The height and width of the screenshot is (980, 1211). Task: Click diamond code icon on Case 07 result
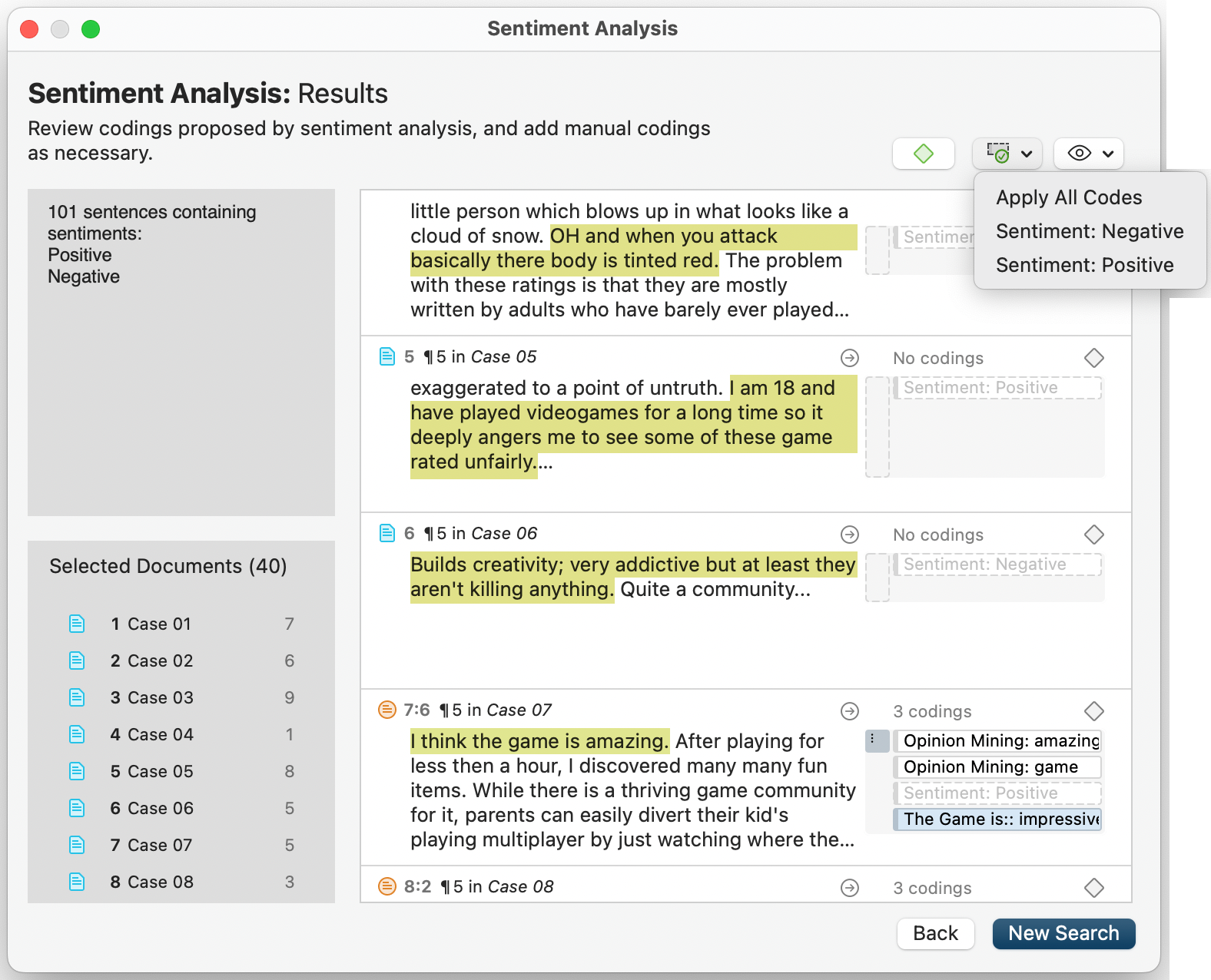click(1093, 711)
